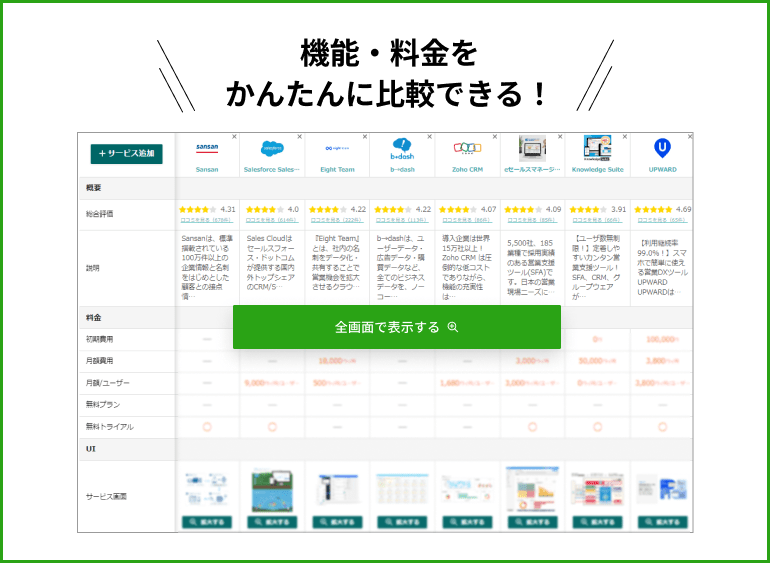Screen dimensions: 770x563
Task: Open the Knowledge Suite service screen thumbnail
Action: pyautogui.click(x=598, y=489)
